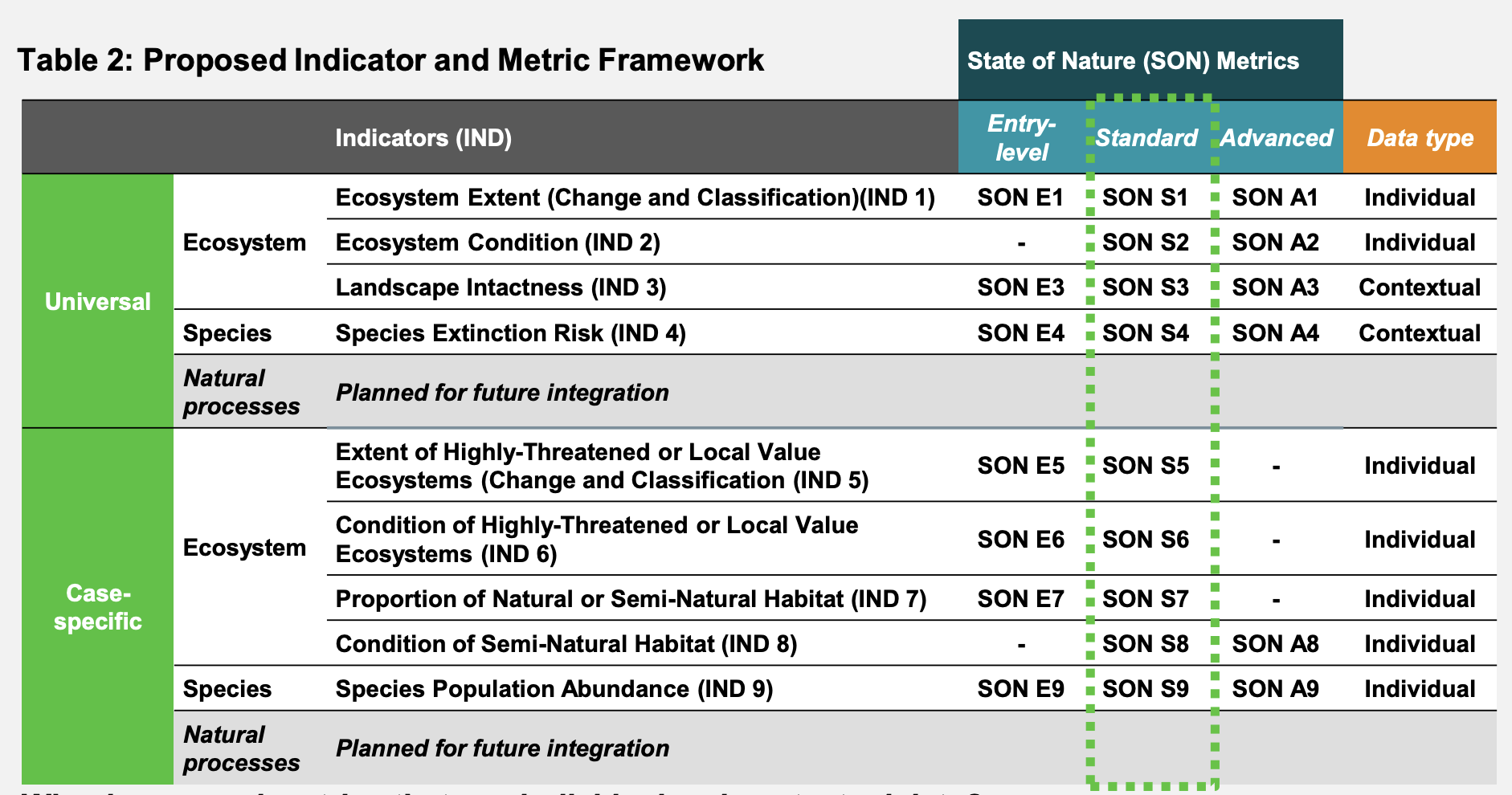This screenshot has width=1512, height=795.
Task: Select the SON S6 metric cell
Action: click(x=1145, y=540)
